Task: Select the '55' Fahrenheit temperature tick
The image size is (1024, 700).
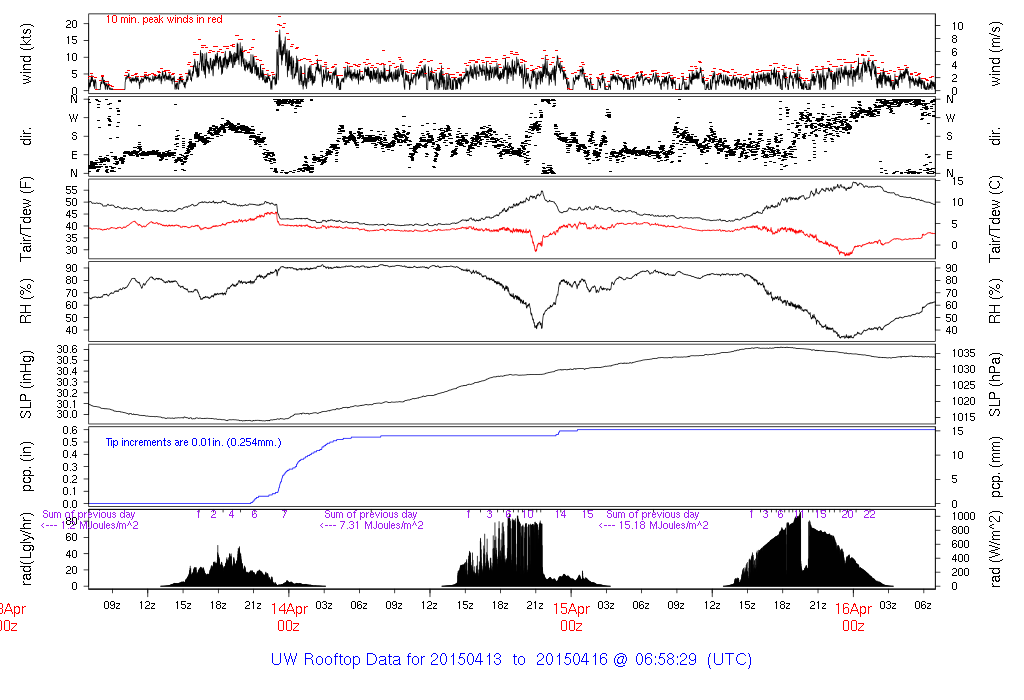Action: tap(71, 191)
